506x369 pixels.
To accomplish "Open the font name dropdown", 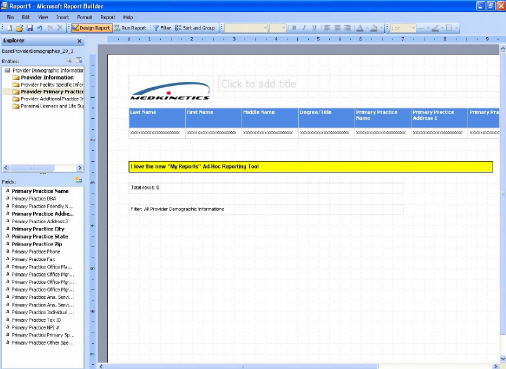I will pyautogui.click(x=246, y=28).
